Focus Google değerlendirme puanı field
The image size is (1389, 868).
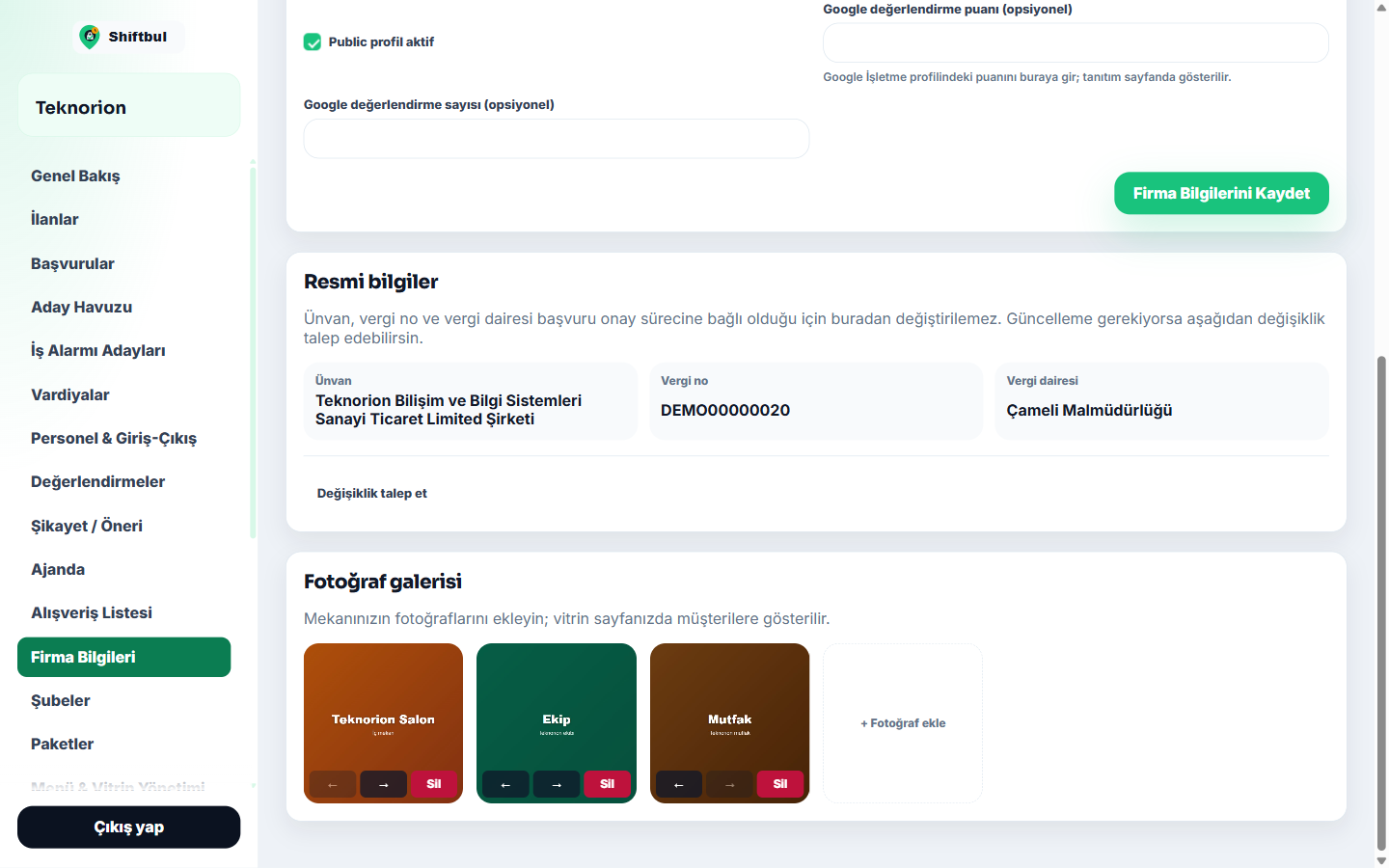pyautogui.click(x=1076, y=42)
